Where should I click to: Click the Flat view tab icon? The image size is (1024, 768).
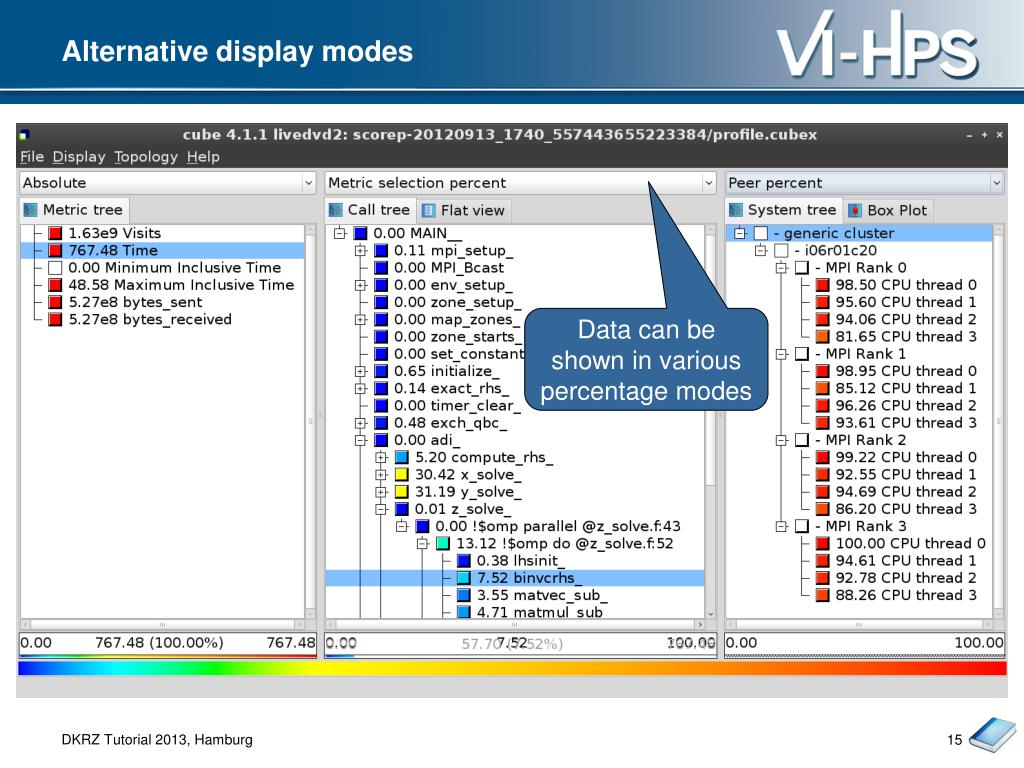pos(429,210)
